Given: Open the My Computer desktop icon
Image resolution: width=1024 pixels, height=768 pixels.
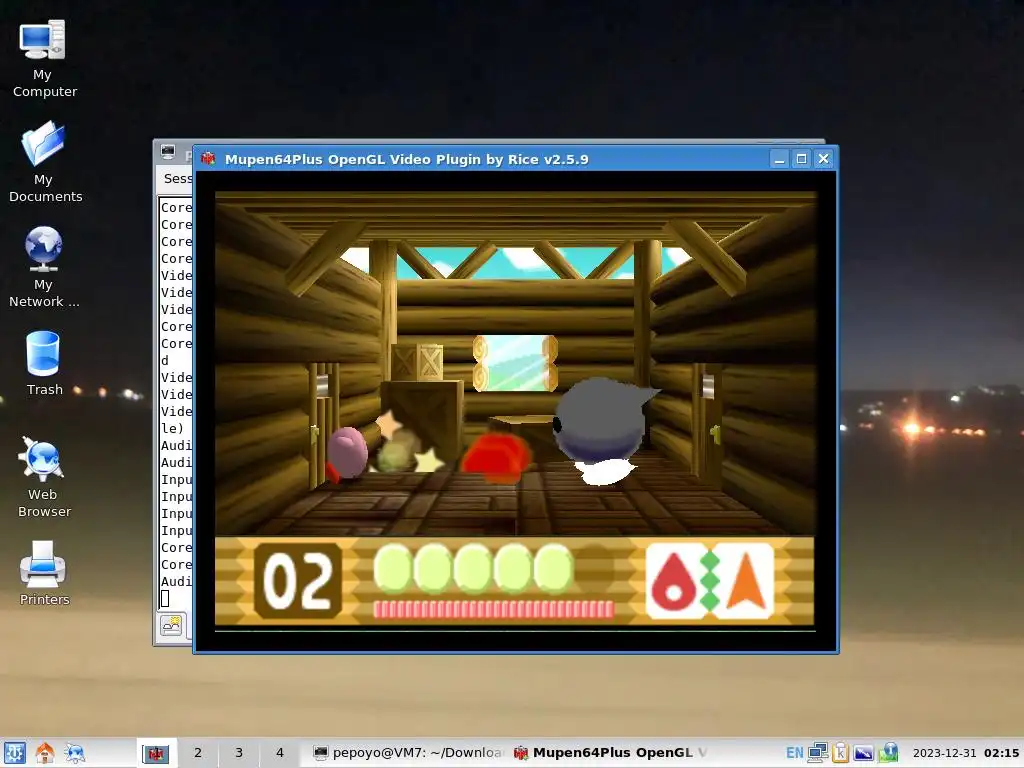Looking at the screenshot, I should tap(43, 58).
